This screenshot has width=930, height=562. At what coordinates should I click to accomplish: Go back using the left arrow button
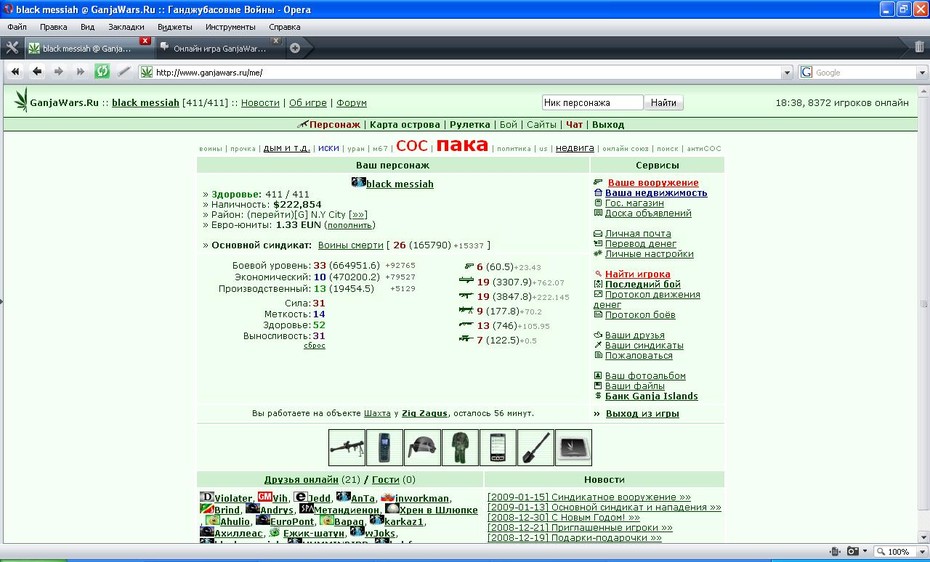click(37, 72)
